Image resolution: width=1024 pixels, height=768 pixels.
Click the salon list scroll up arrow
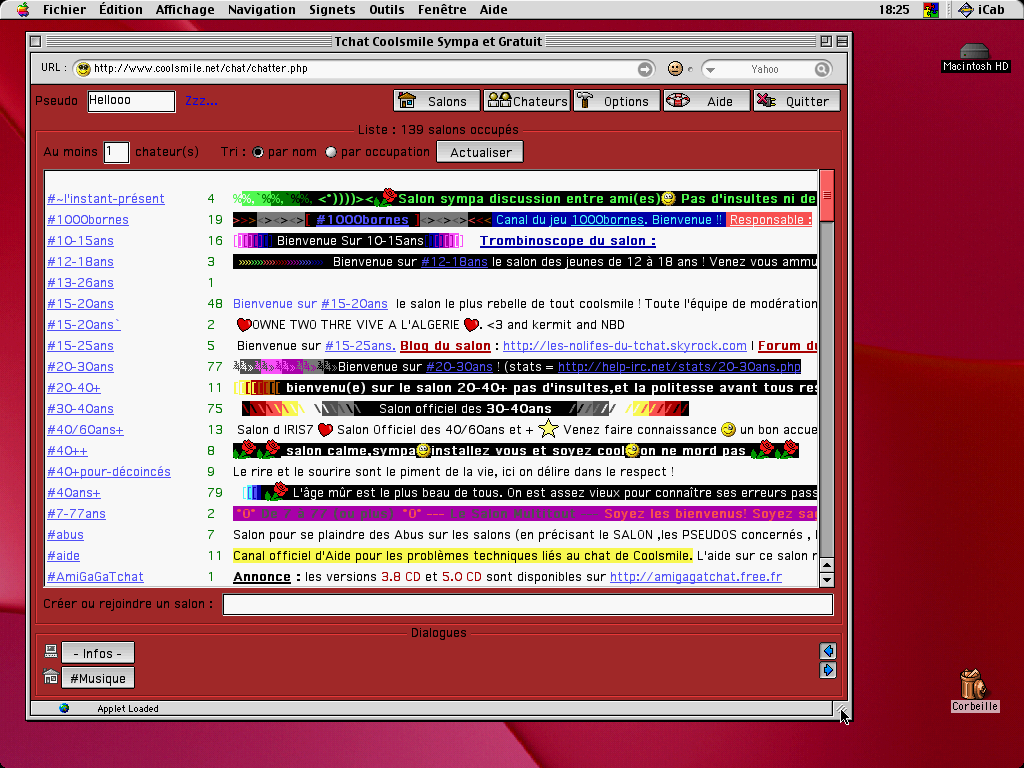point(827,566)
